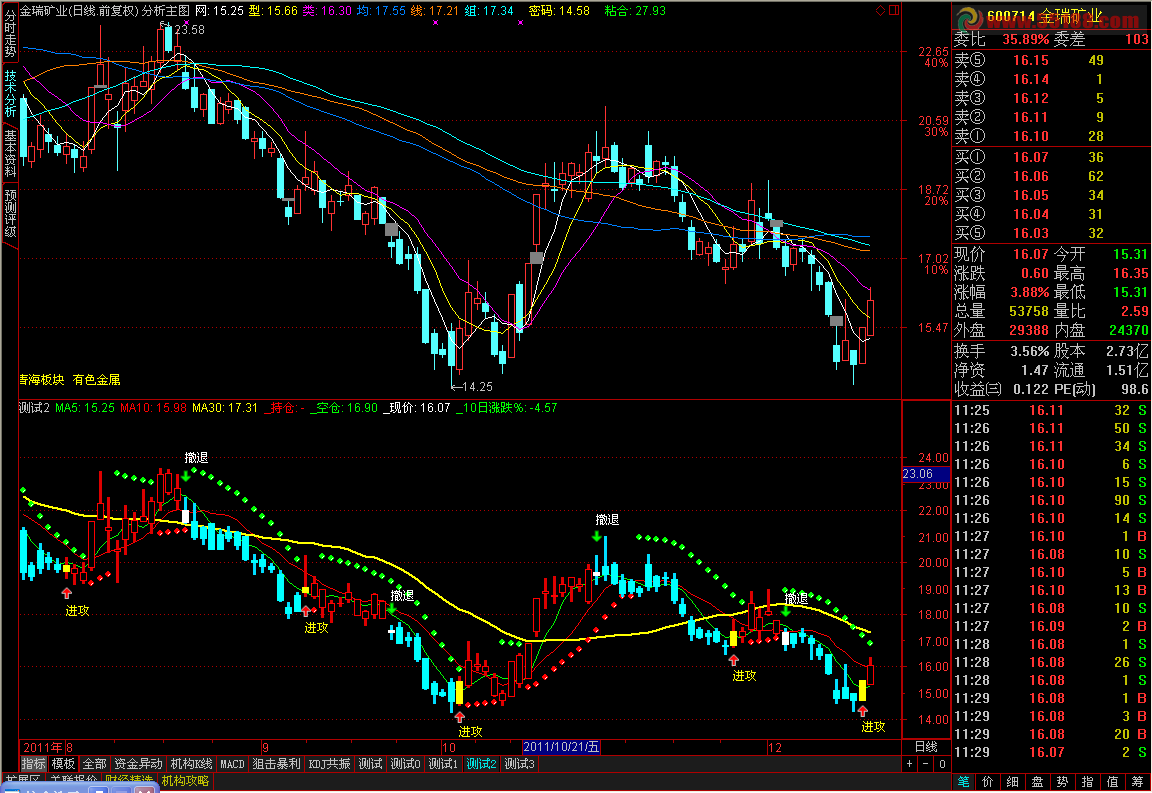Screen dimensions: 1152x793
Task: Select the KDJ共振 indicator tab
Action: tap(329, 764)
